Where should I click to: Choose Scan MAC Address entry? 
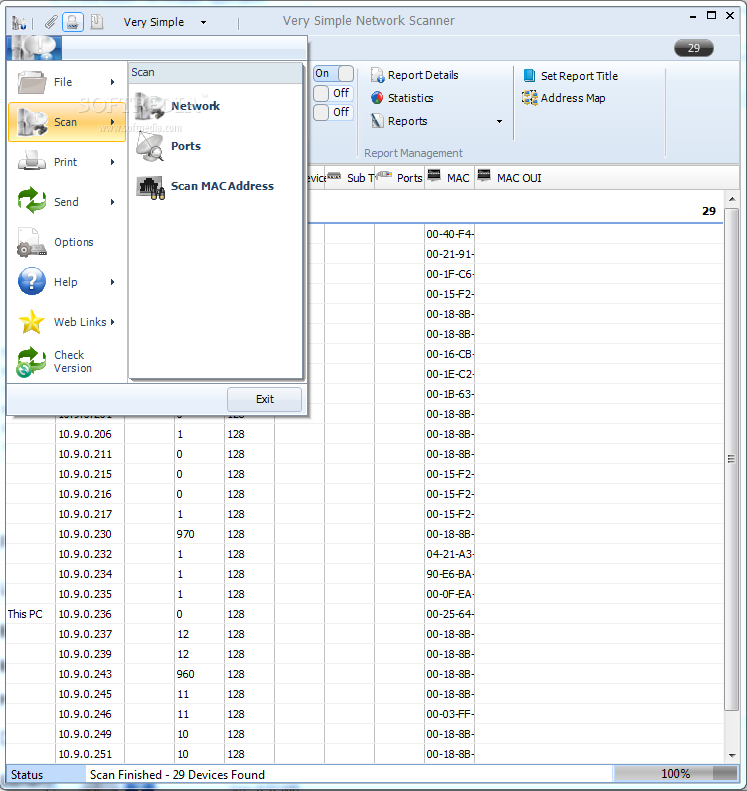point(216,186)
